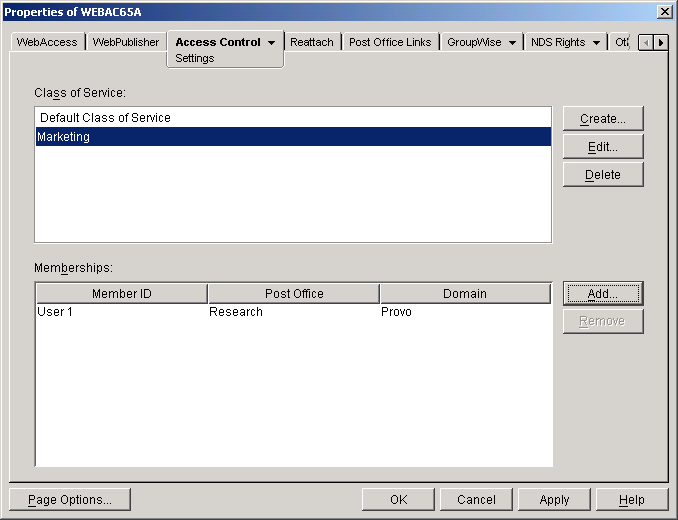Open Help for this dialog

(632, 500)
